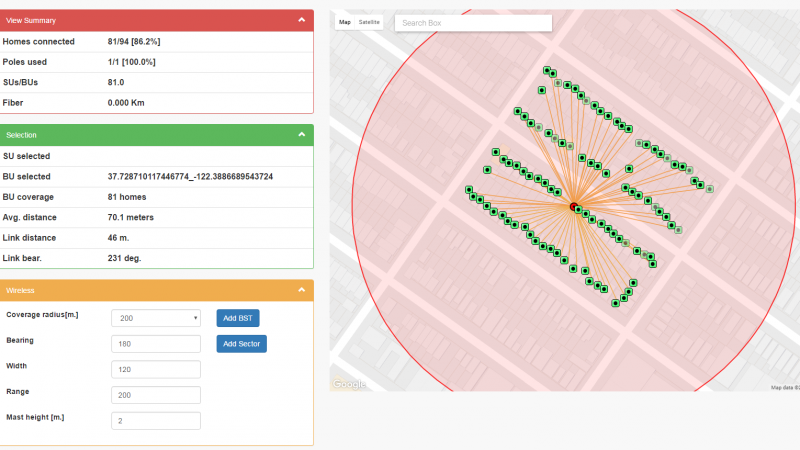Click the Add BST button
This screenshot has width=800, height=450.
(238, 318)
